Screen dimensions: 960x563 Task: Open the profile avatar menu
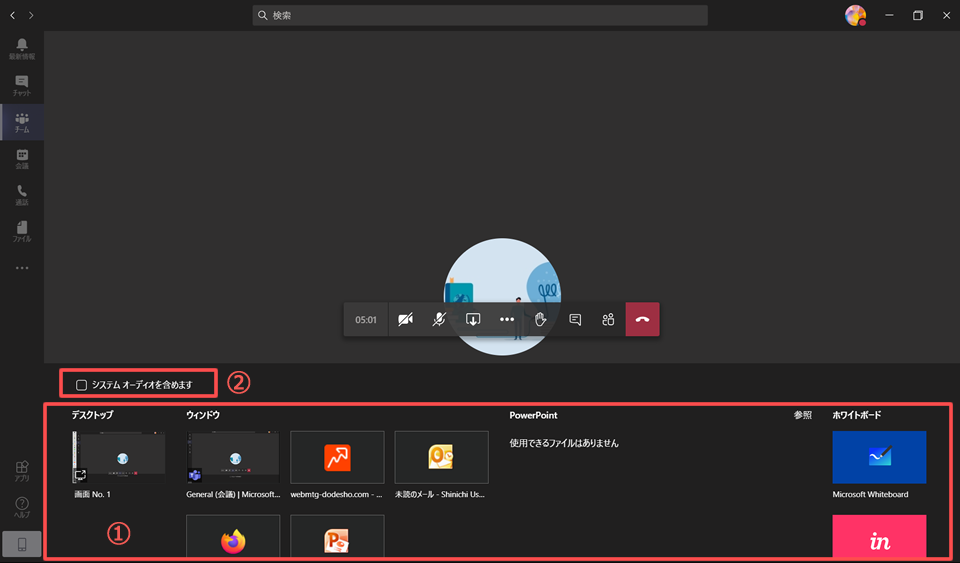coord(855,15)
